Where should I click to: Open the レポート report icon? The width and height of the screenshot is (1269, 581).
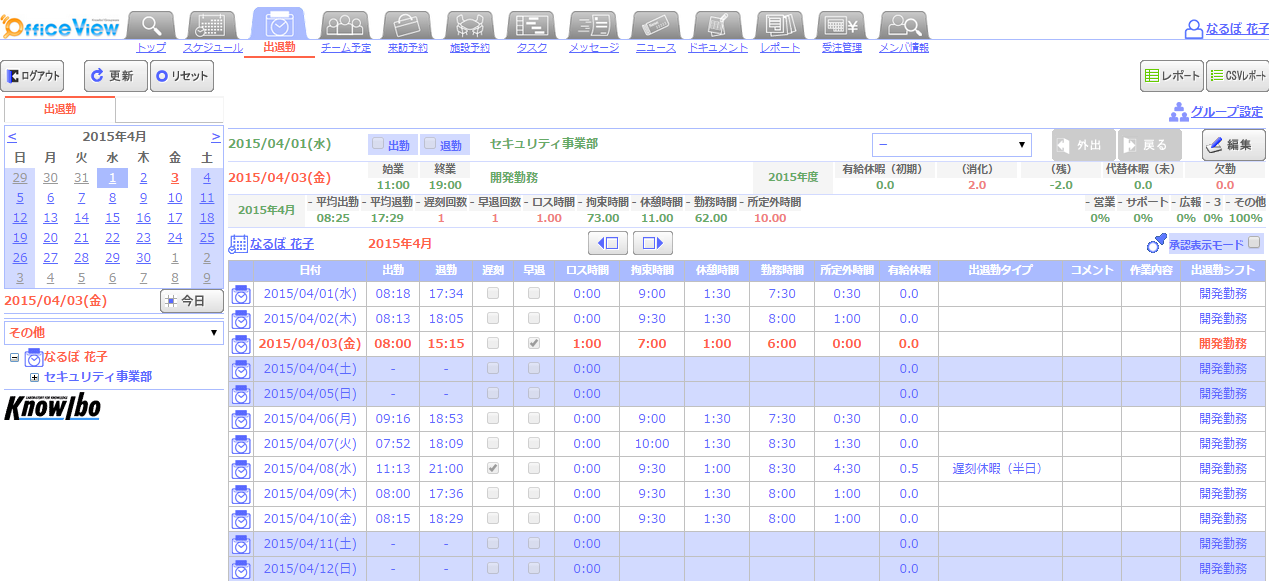coord(780,24)
